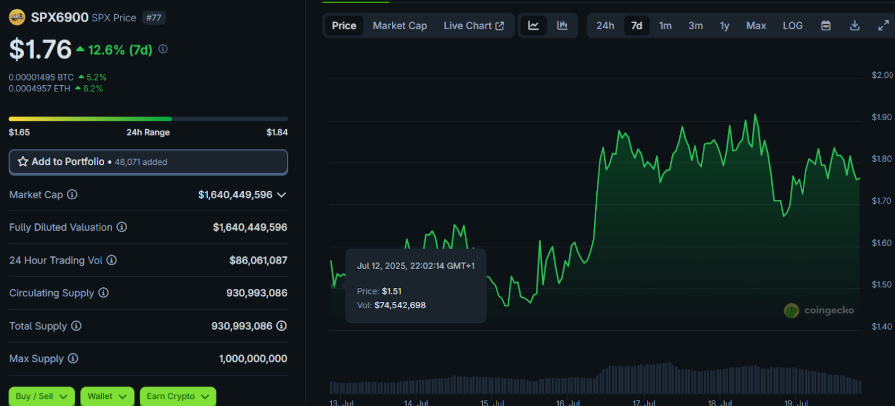Click the 1,000,000,000 max supply value
Image resolution: width=895 pixels, height=406 pixels.
253,359
